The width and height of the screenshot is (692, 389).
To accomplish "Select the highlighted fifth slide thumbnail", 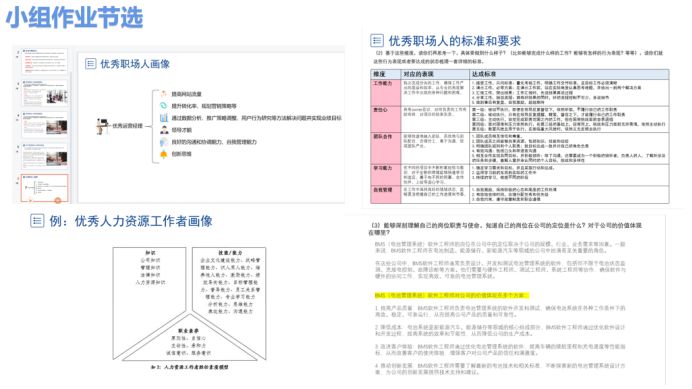I will (45, 188).
